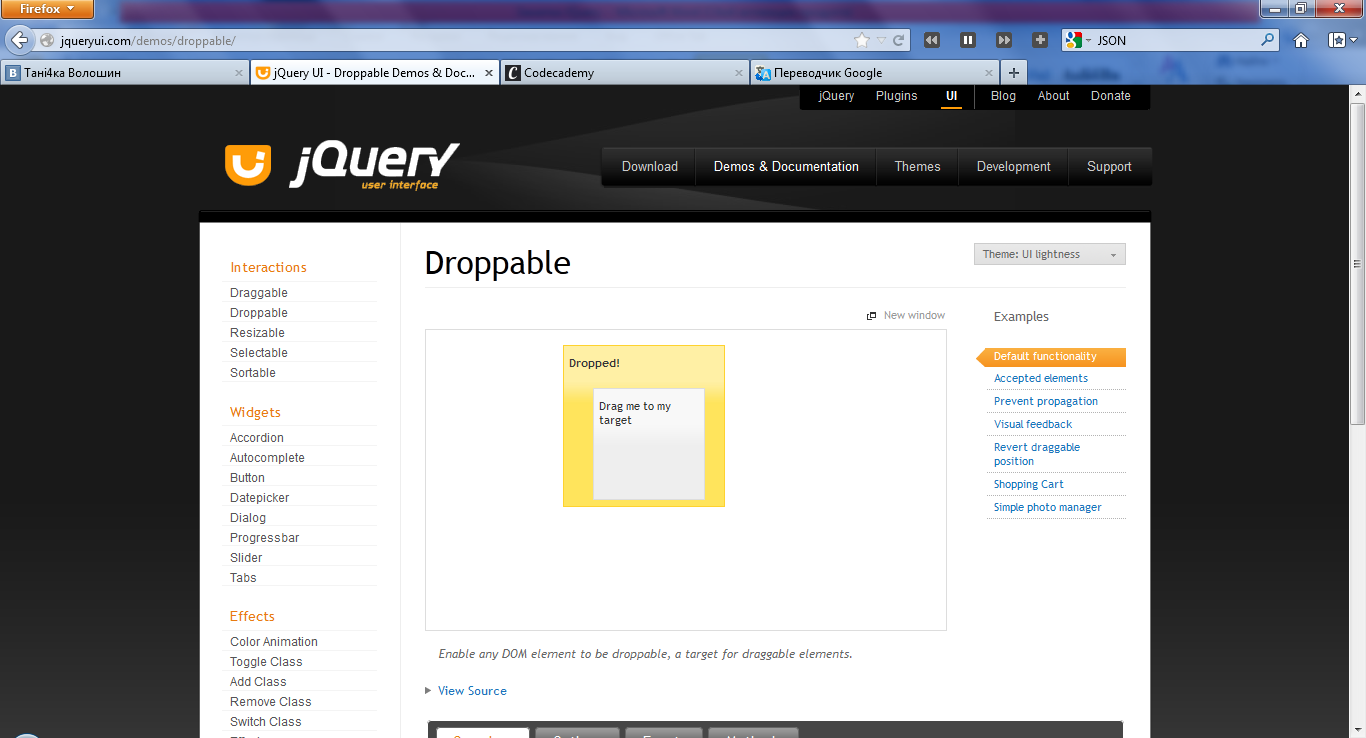The height and width of the screenshot is (738, 1366).
Task: Open the Resizable interaction link
Action: coord(257,333)
